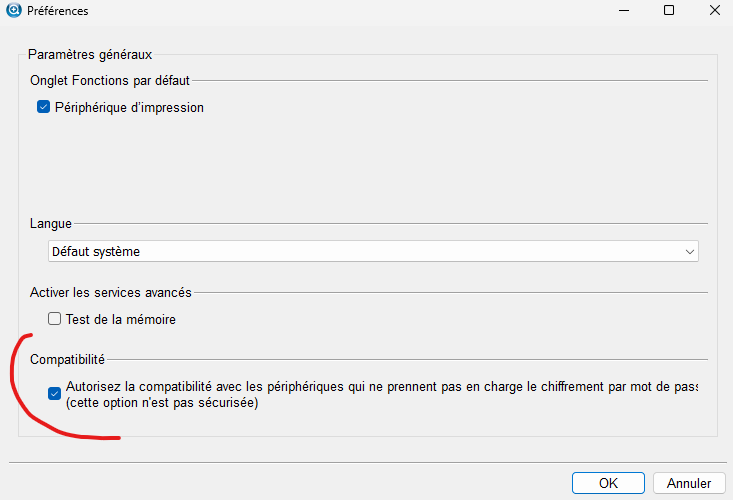
Task: Click the "Périphérique d'impression" label text
Action: 129,107
